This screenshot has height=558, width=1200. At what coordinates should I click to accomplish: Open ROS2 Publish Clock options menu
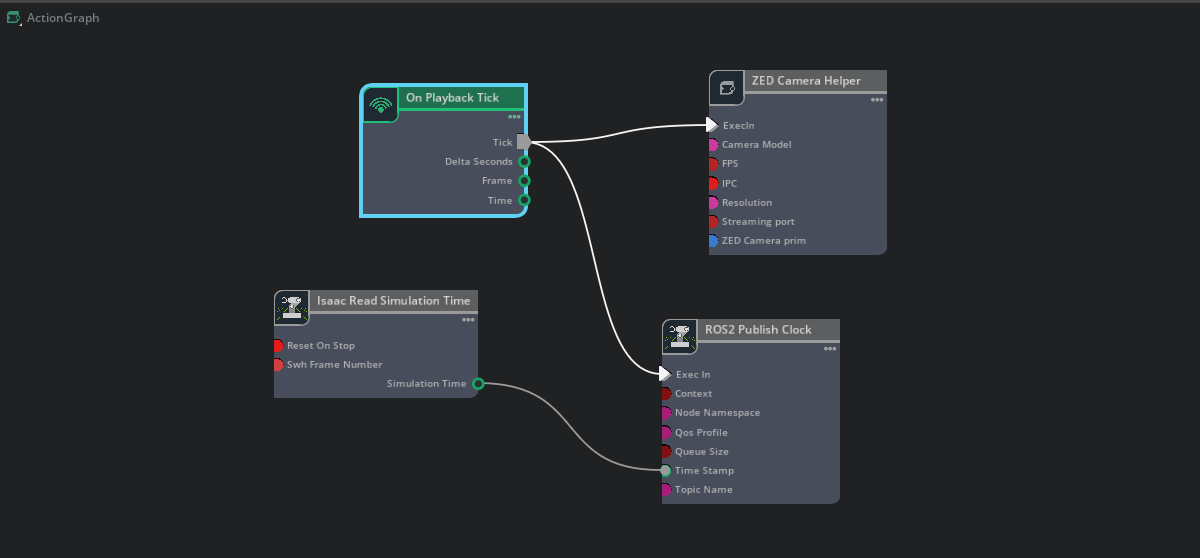pyautogui.click(x=829, y=349)
